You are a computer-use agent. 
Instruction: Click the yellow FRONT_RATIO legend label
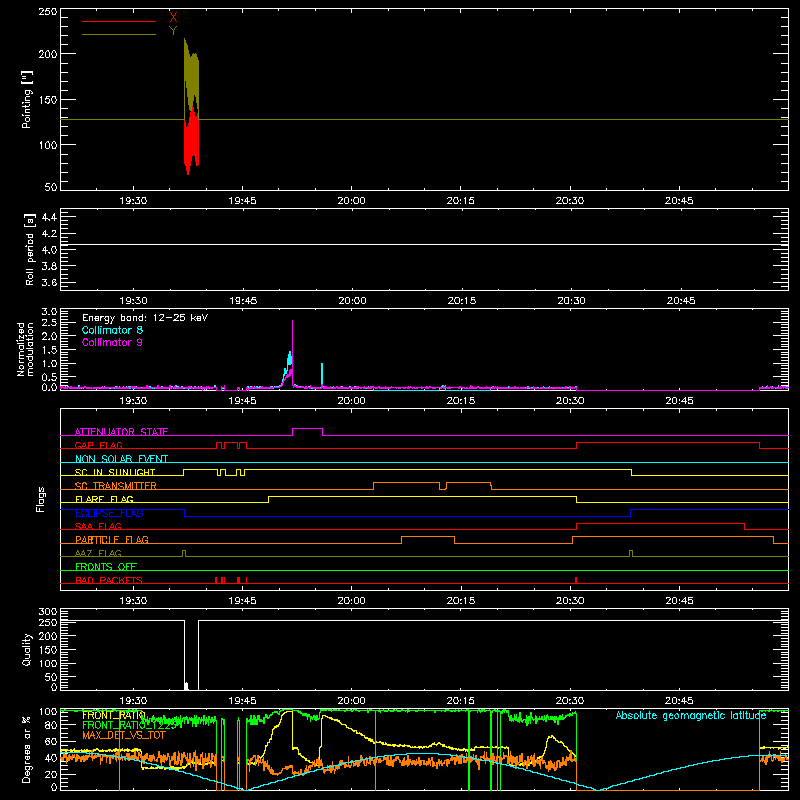[x=114, y=715]
